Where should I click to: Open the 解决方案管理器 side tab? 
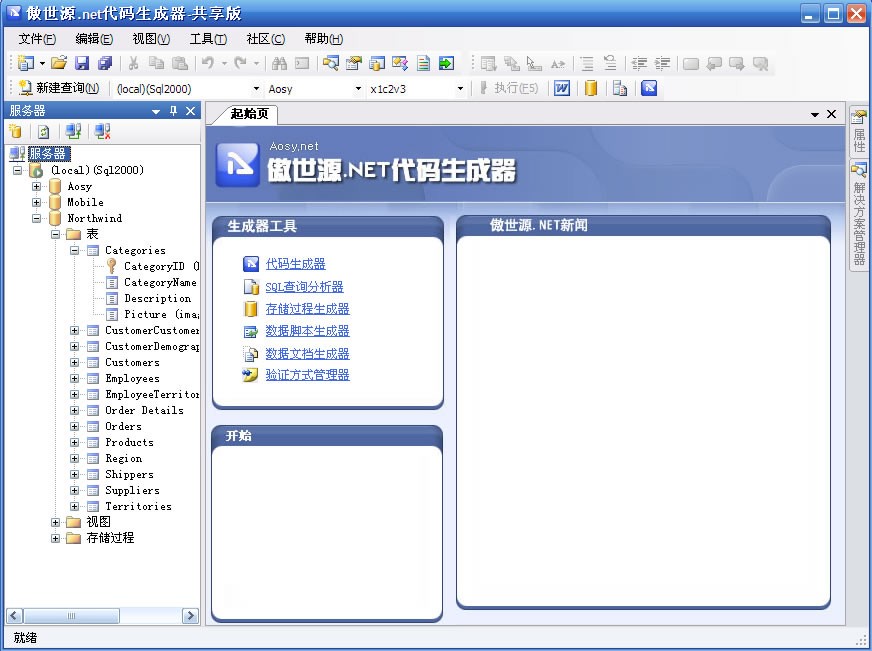pos(859,216)
